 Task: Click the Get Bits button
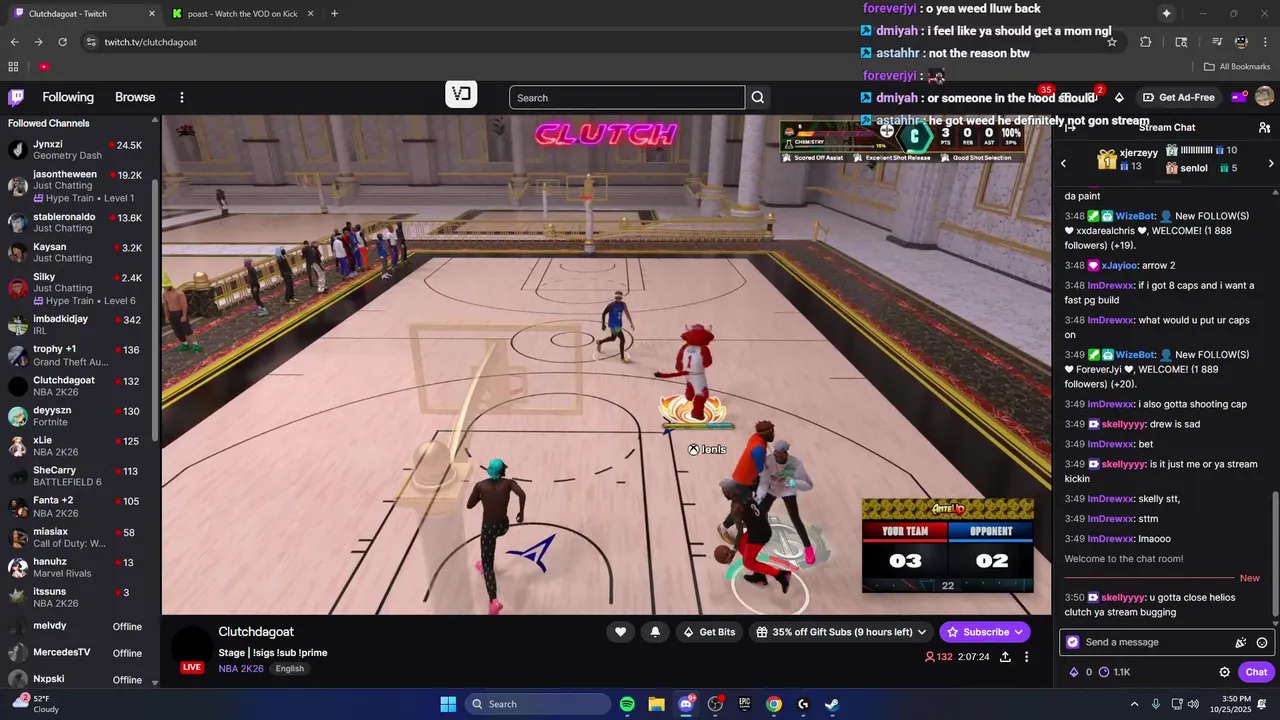(x=709, y=632)
